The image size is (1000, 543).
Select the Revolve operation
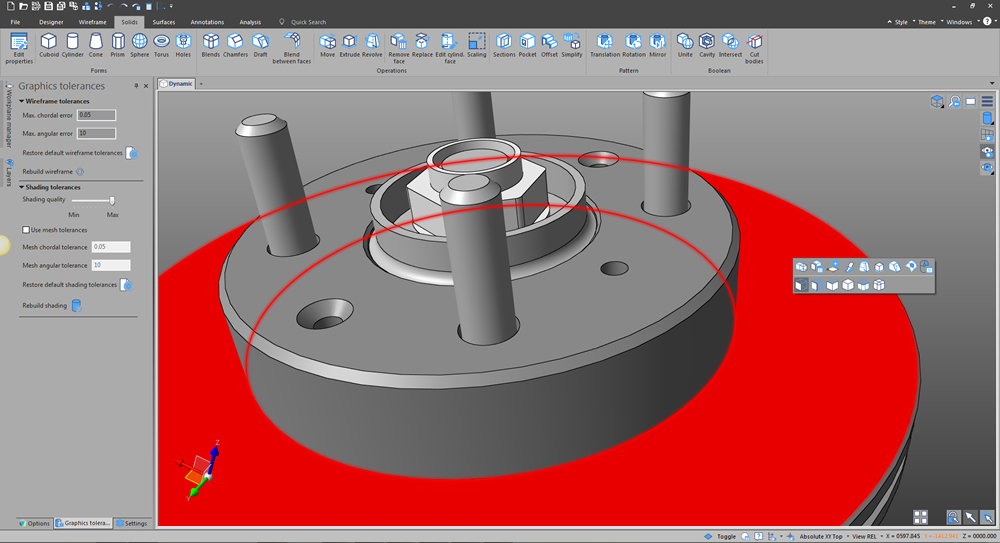372,45
